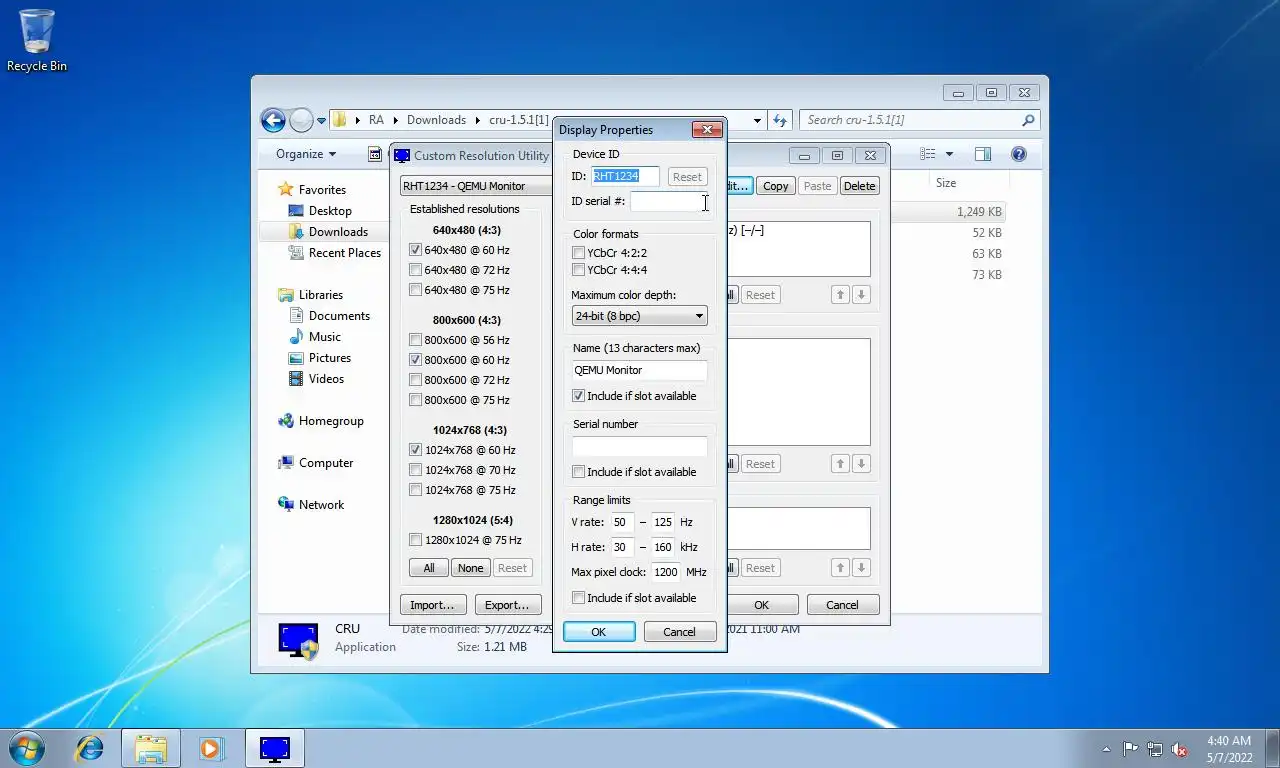1280x768 pixels.
Task: Click Cancel in Display Properties dialog
Action: click(680, 632)
